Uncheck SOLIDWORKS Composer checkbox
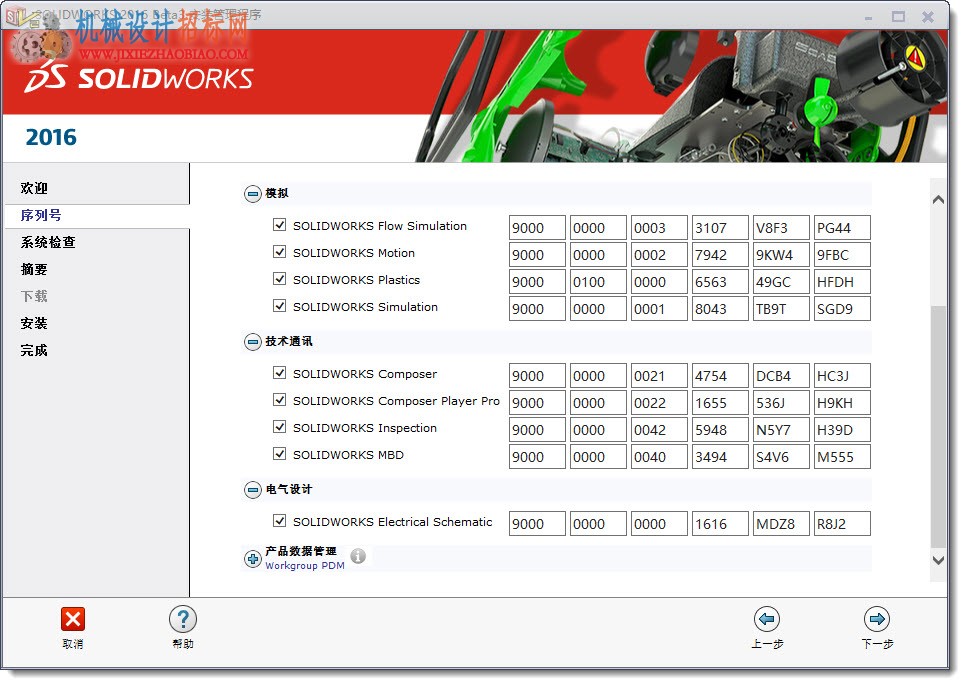Screen dimensions: 965x685 click(x=279, y=373)
